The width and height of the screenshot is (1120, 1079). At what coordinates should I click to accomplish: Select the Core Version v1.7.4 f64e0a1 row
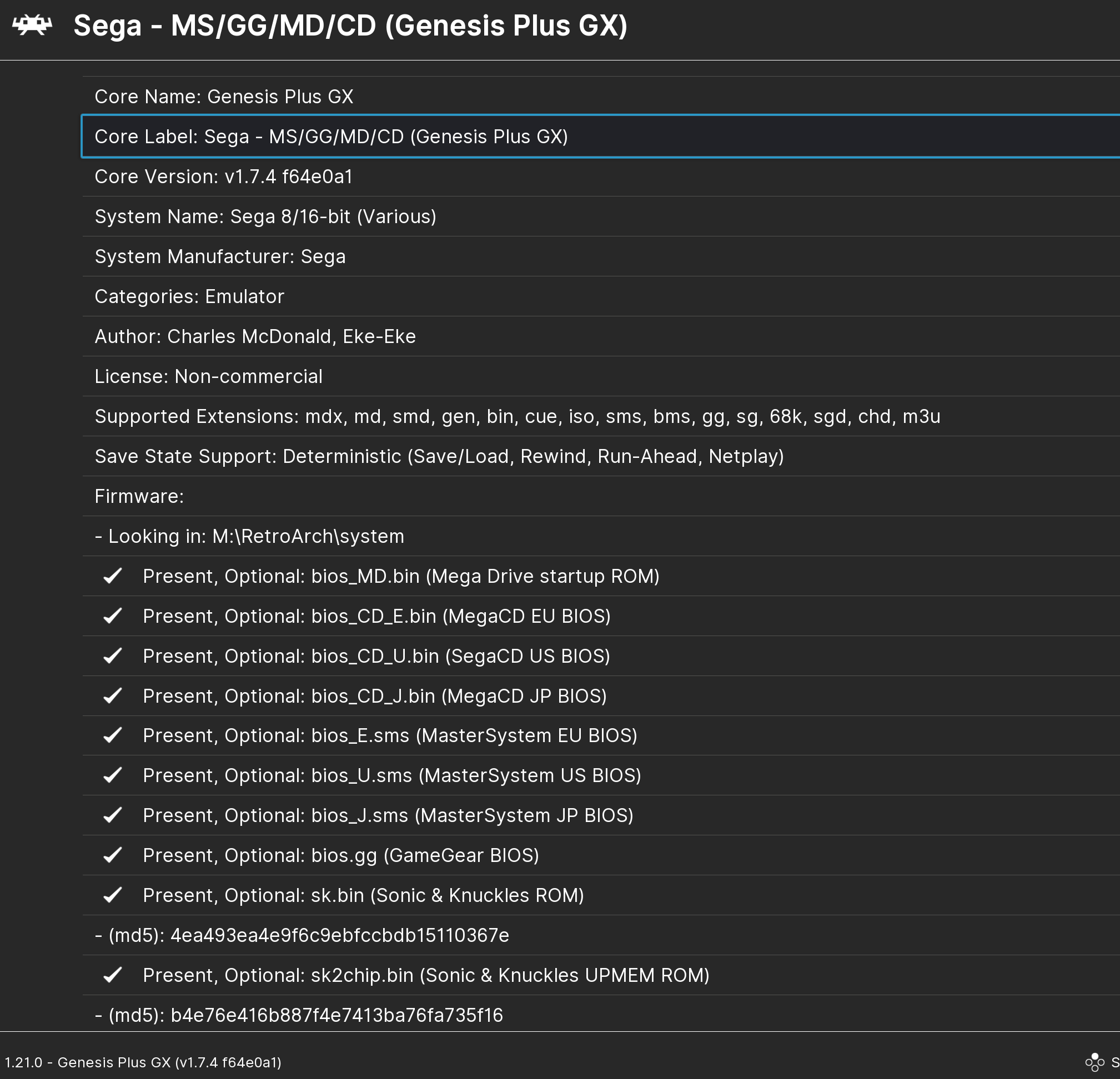pos(601,177)
